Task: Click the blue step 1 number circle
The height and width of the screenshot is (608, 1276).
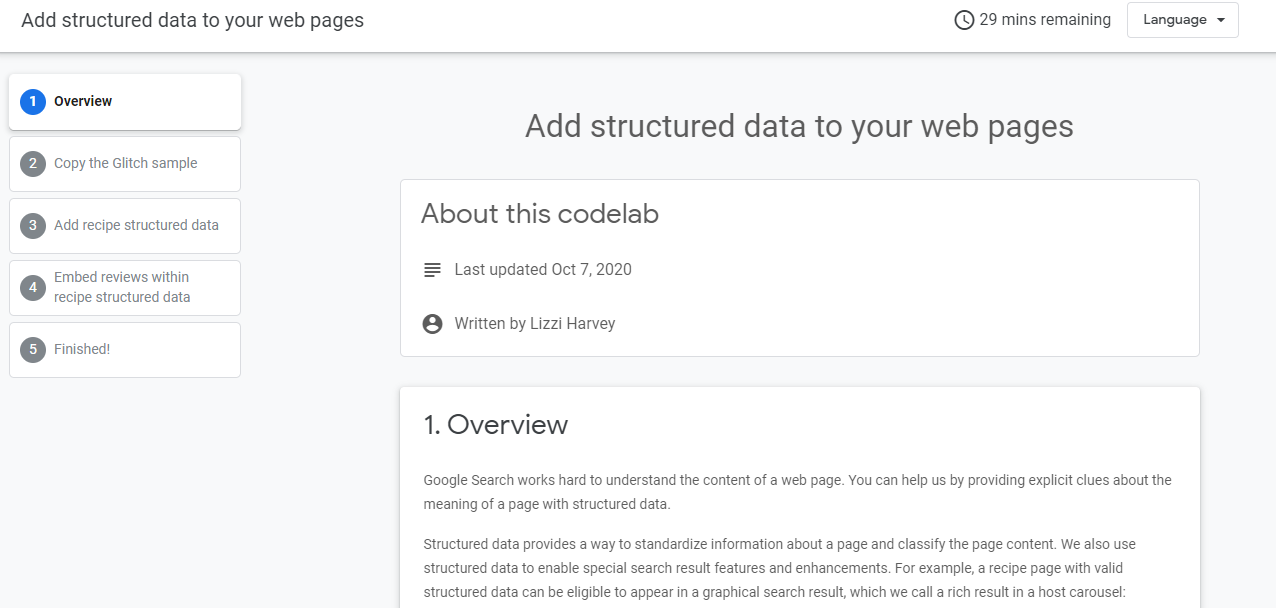Action: (33, 101)
